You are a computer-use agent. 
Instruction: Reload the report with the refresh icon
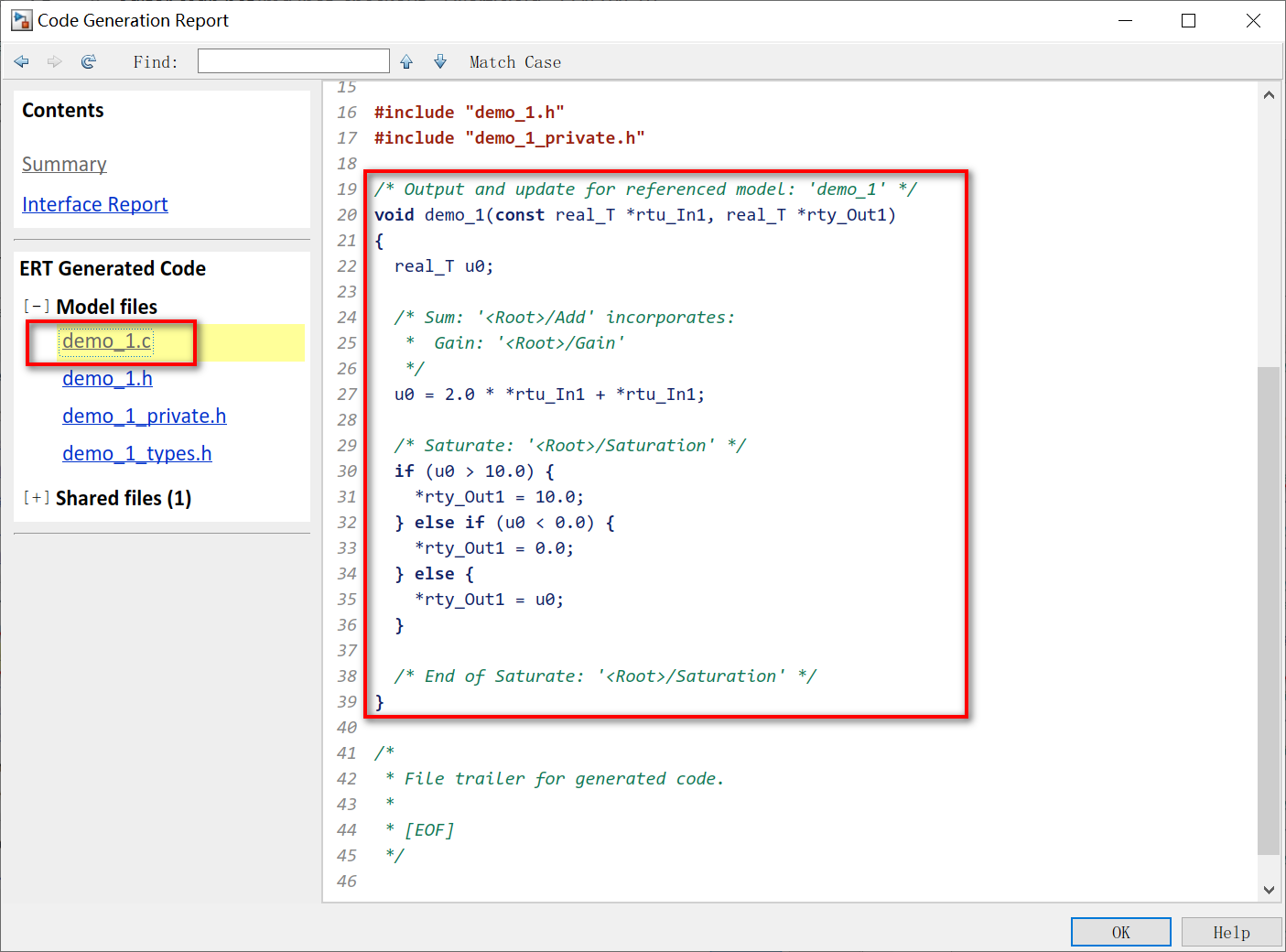pos(89,61)
